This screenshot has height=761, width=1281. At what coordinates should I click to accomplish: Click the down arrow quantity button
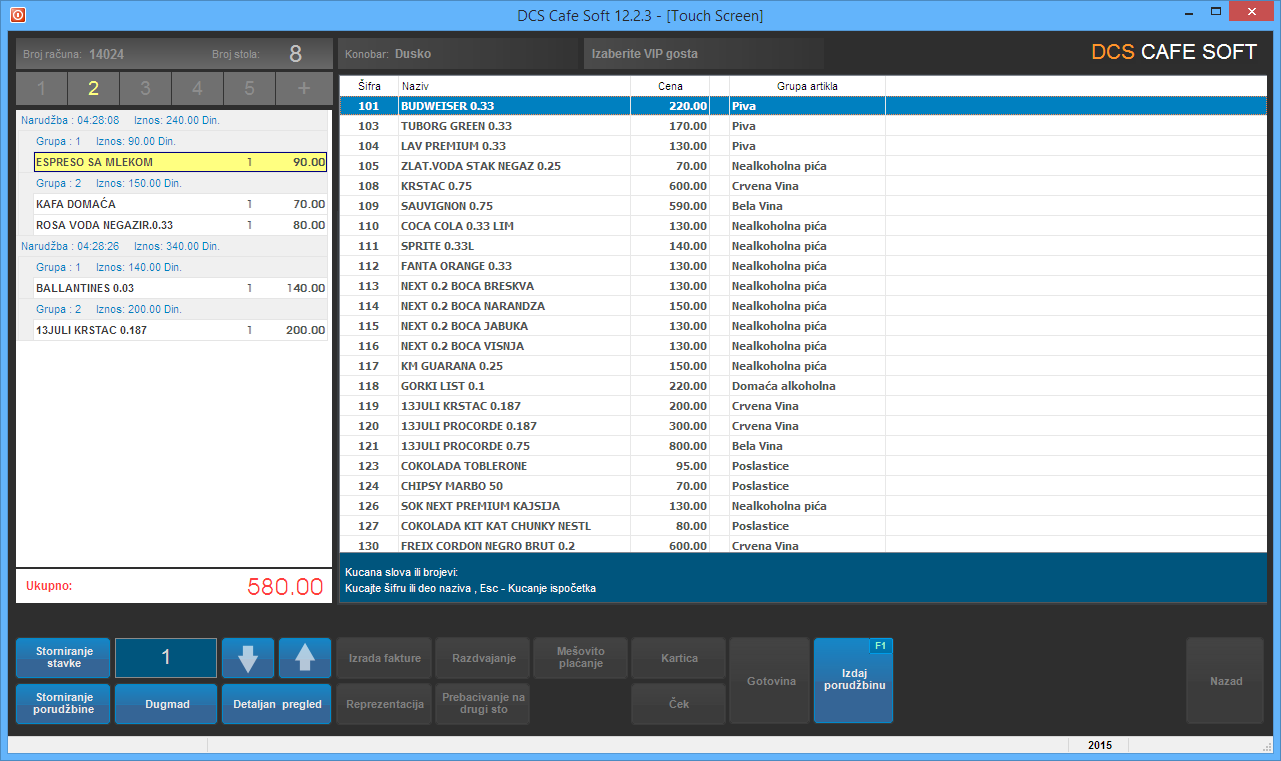pyautogui.click(x=248, y=658)
